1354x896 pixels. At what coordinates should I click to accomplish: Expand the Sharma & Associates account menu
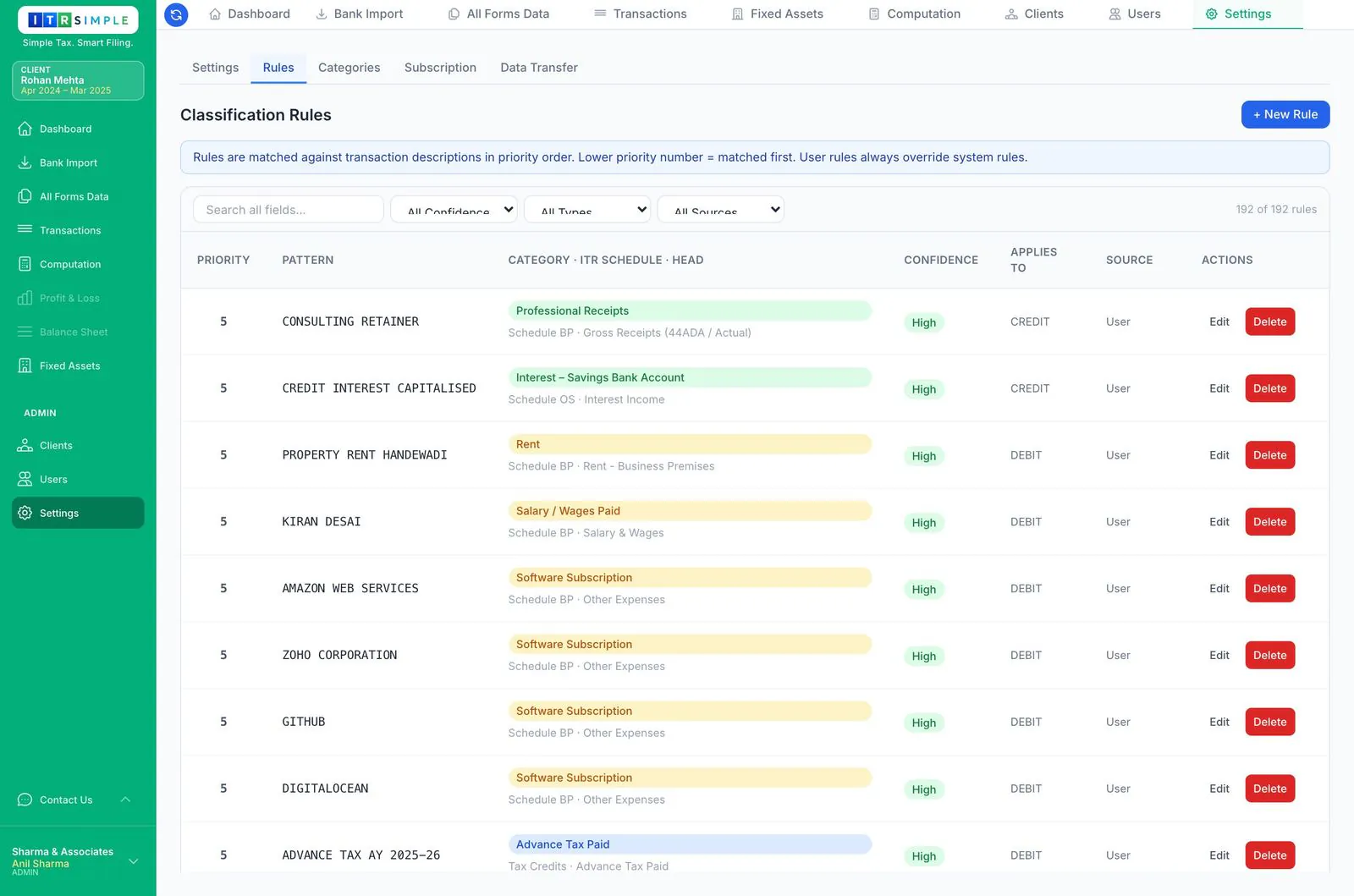tap(133, 861)
